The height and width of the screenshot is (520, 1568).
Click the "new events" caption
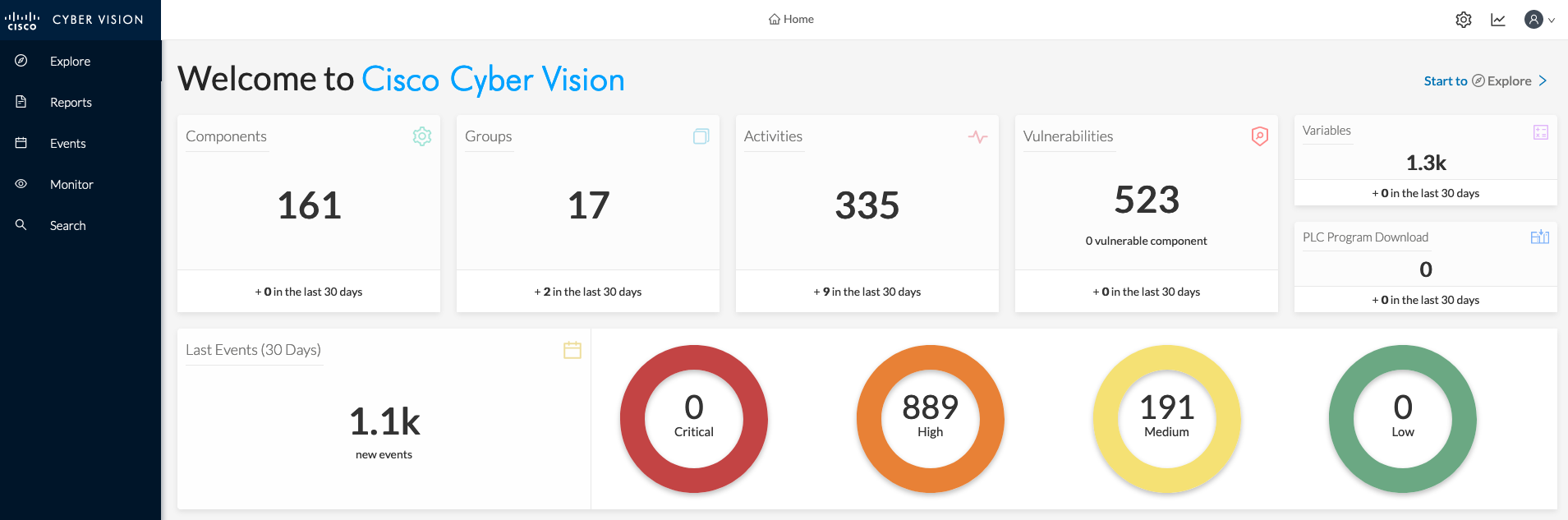384,454
